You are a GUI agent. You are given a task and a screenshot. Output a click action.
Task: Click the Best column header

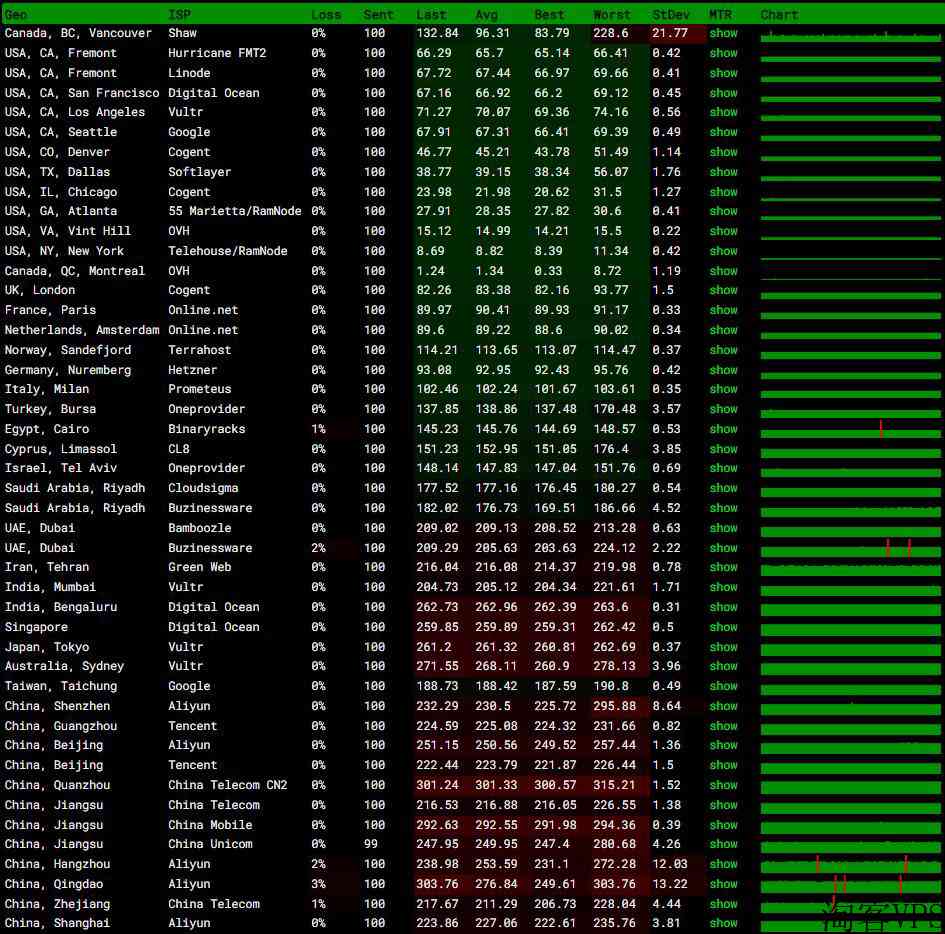(549, 14)
